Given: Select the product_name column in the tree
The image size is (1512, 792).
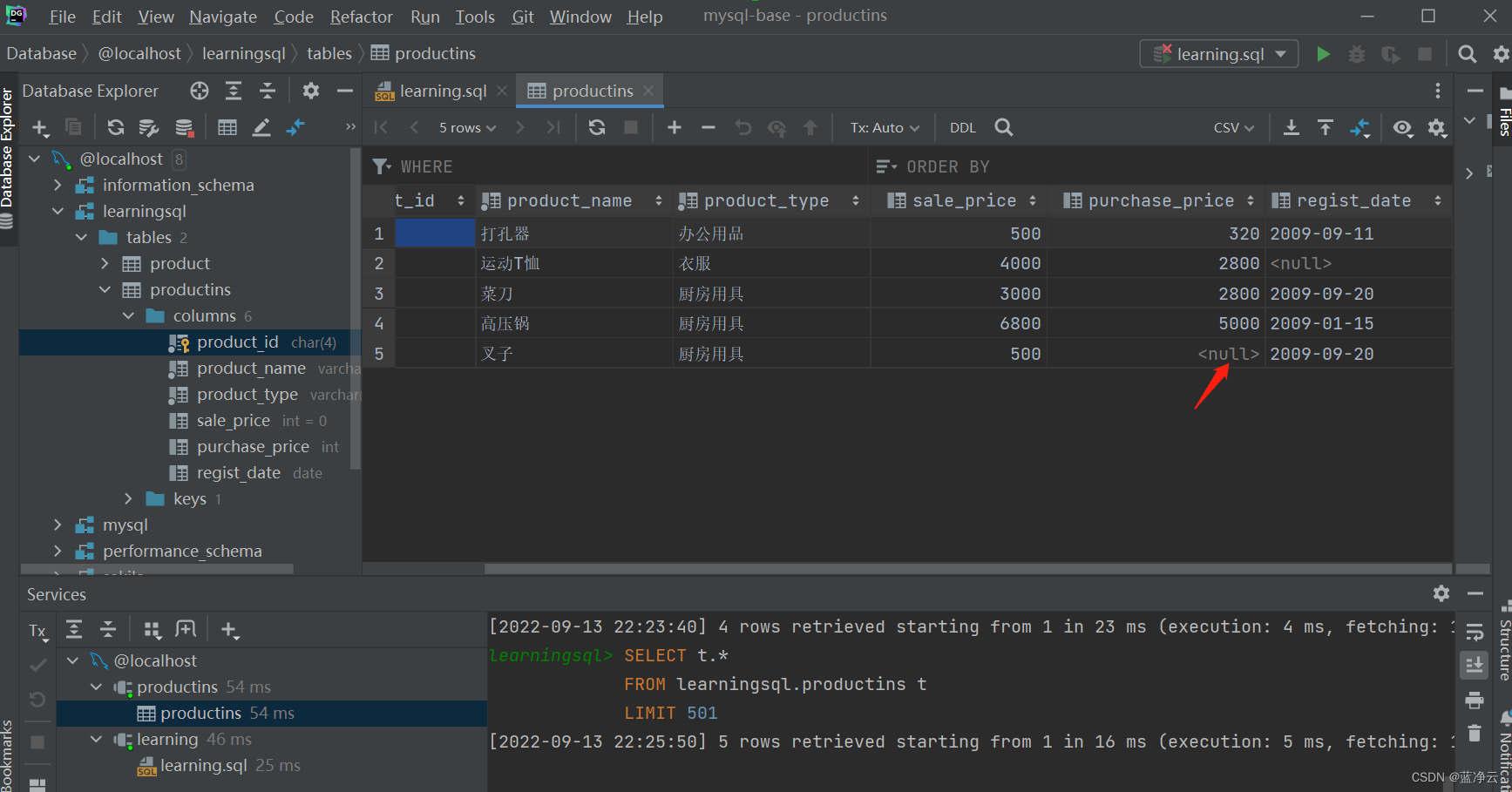Looking at the screenshot, I should pyautogui.click(x=251, y=368).
